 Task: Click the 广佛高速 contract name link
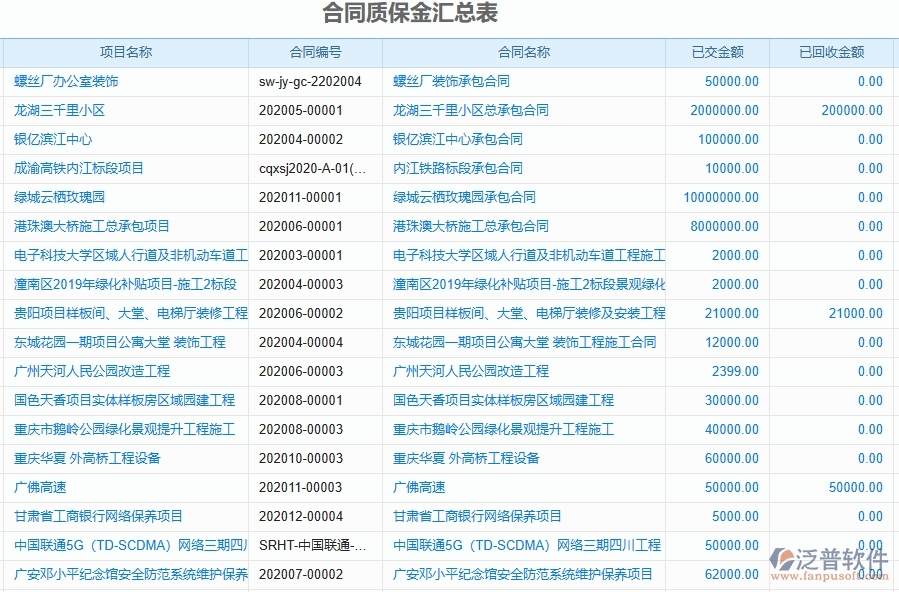click(x=416, y=487)
